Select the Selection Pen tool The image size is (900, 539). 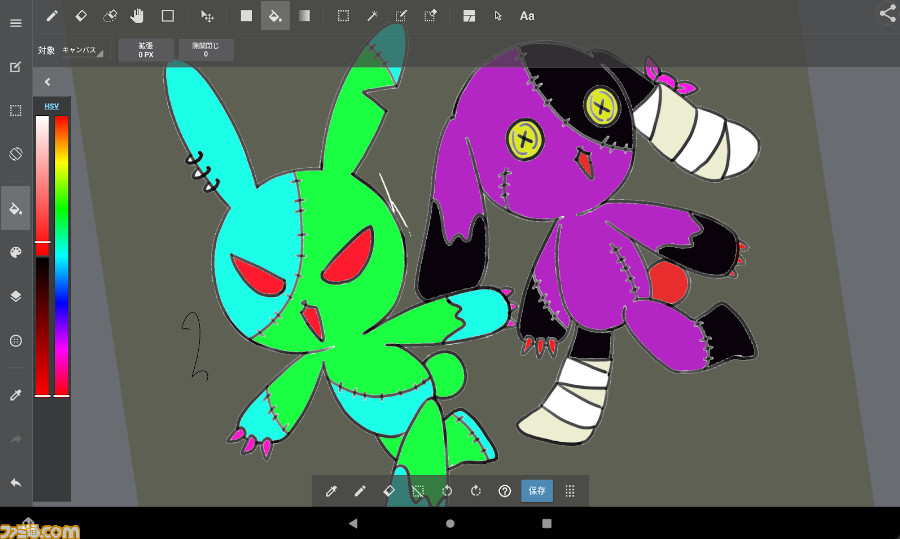pos(401,16)
